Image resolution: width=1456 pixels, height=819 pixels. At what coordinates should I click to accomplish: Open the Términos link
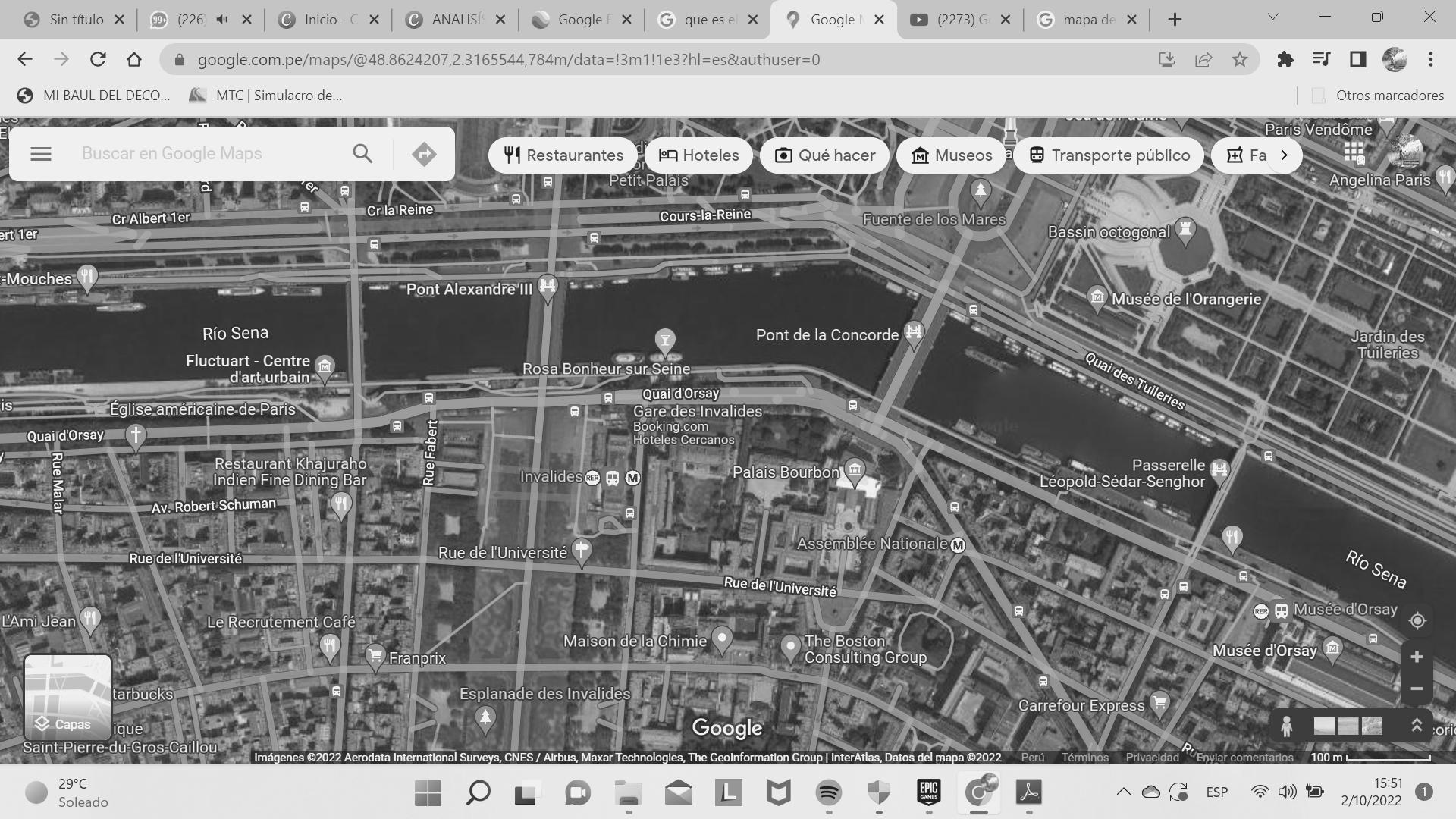[x=1085, y=758]
